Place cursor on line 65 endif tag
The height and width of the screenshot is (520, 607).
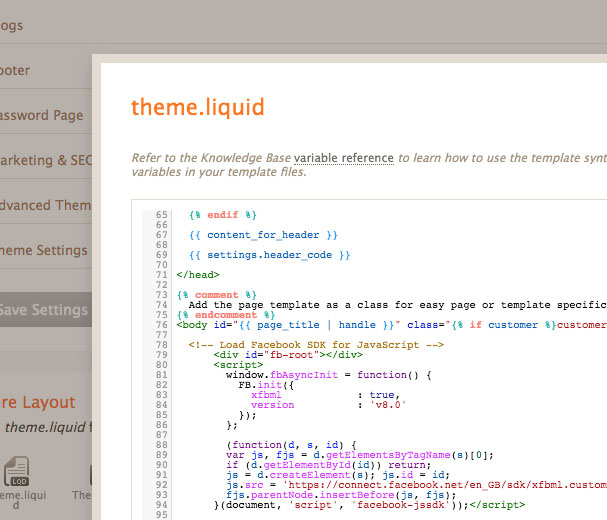click(x=223, y=215)
